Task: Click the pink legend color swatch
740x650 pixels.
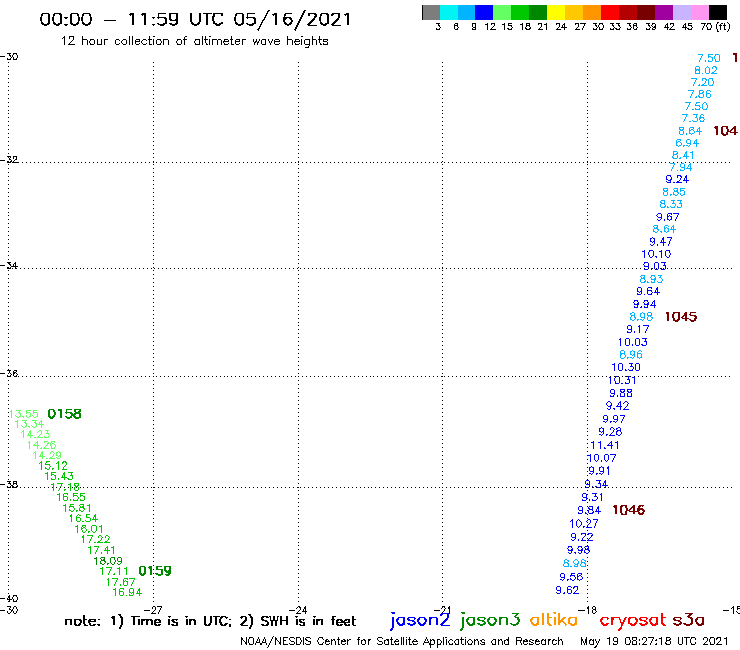Action: point(700,12)
